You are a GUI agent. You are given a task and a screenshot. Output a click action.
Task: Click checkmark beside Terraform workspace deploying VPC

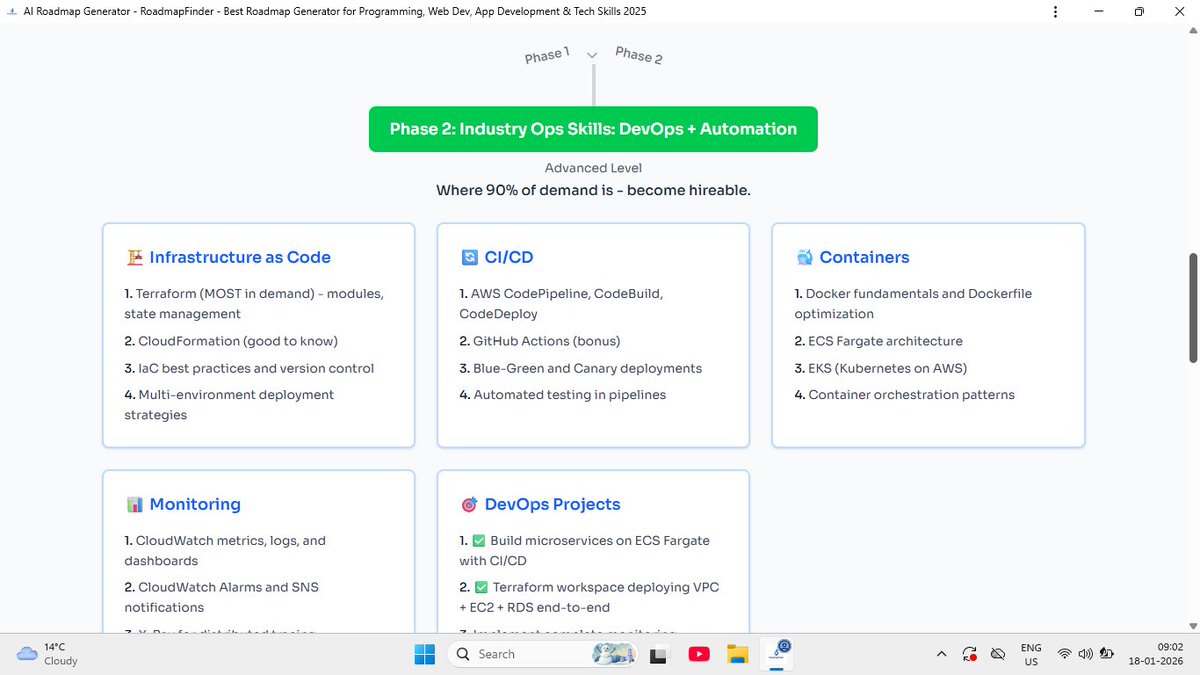tap(480, 587)
